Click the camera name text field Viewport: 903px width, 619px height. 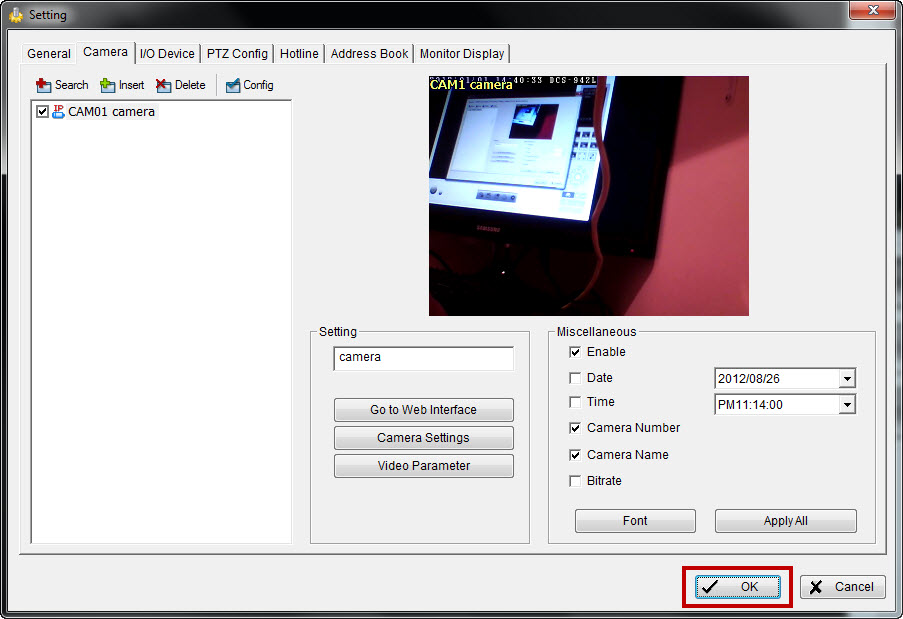(x=423, y=358)
